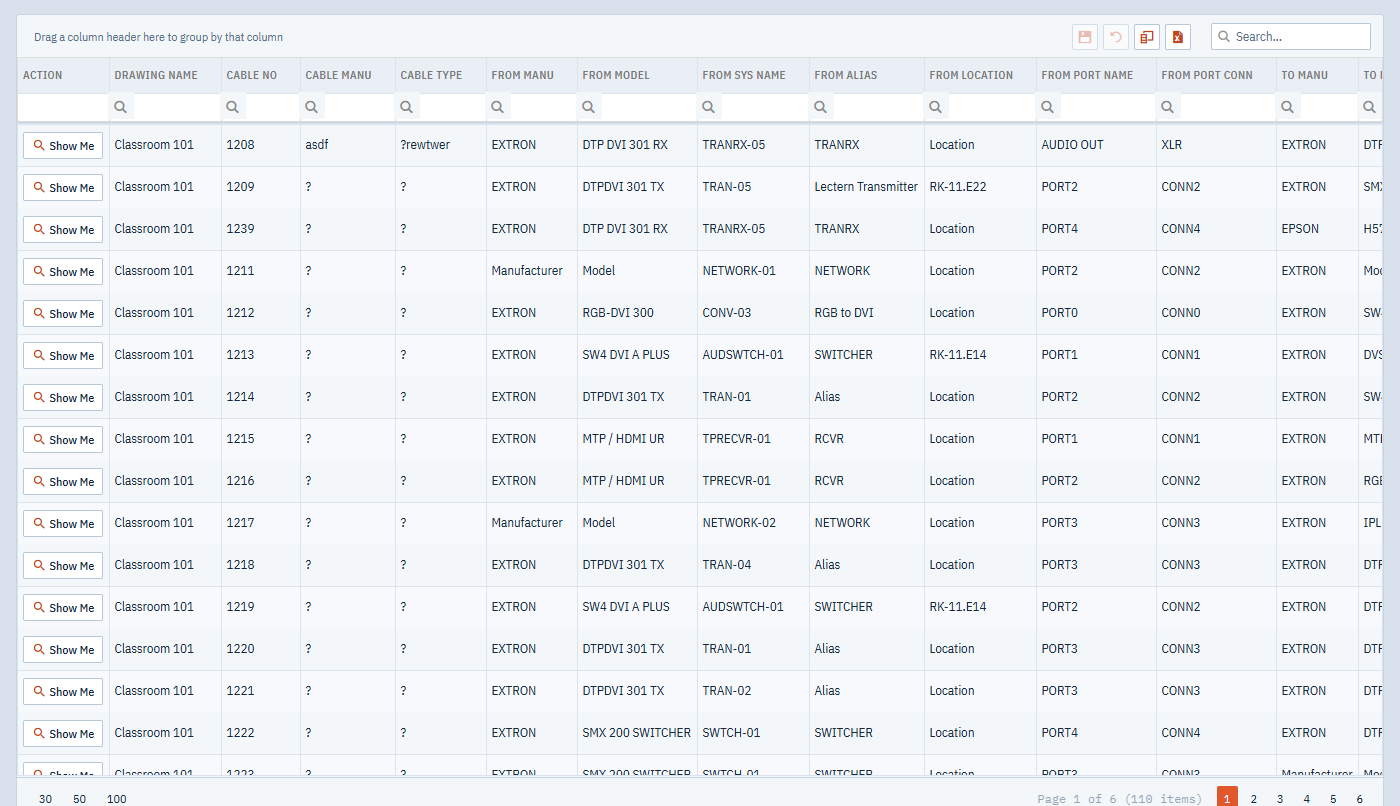Screen dimensions: 1400x806
Task: Open filter options for Cable Manu column
Action: 312,107
